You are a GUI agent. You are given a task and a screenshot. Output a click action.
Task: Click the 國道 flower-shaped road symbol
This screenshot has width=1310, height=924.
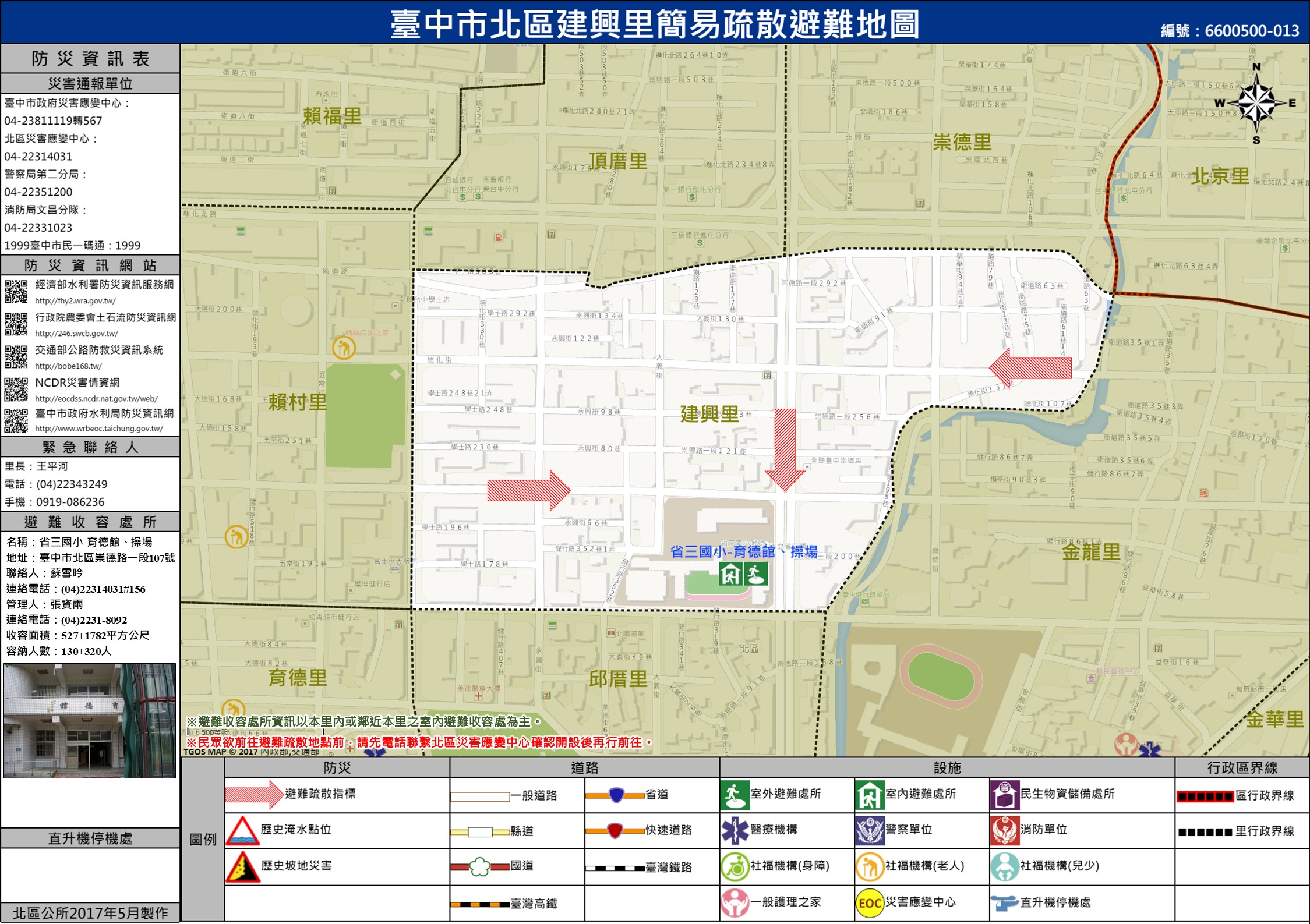[480, 867]
